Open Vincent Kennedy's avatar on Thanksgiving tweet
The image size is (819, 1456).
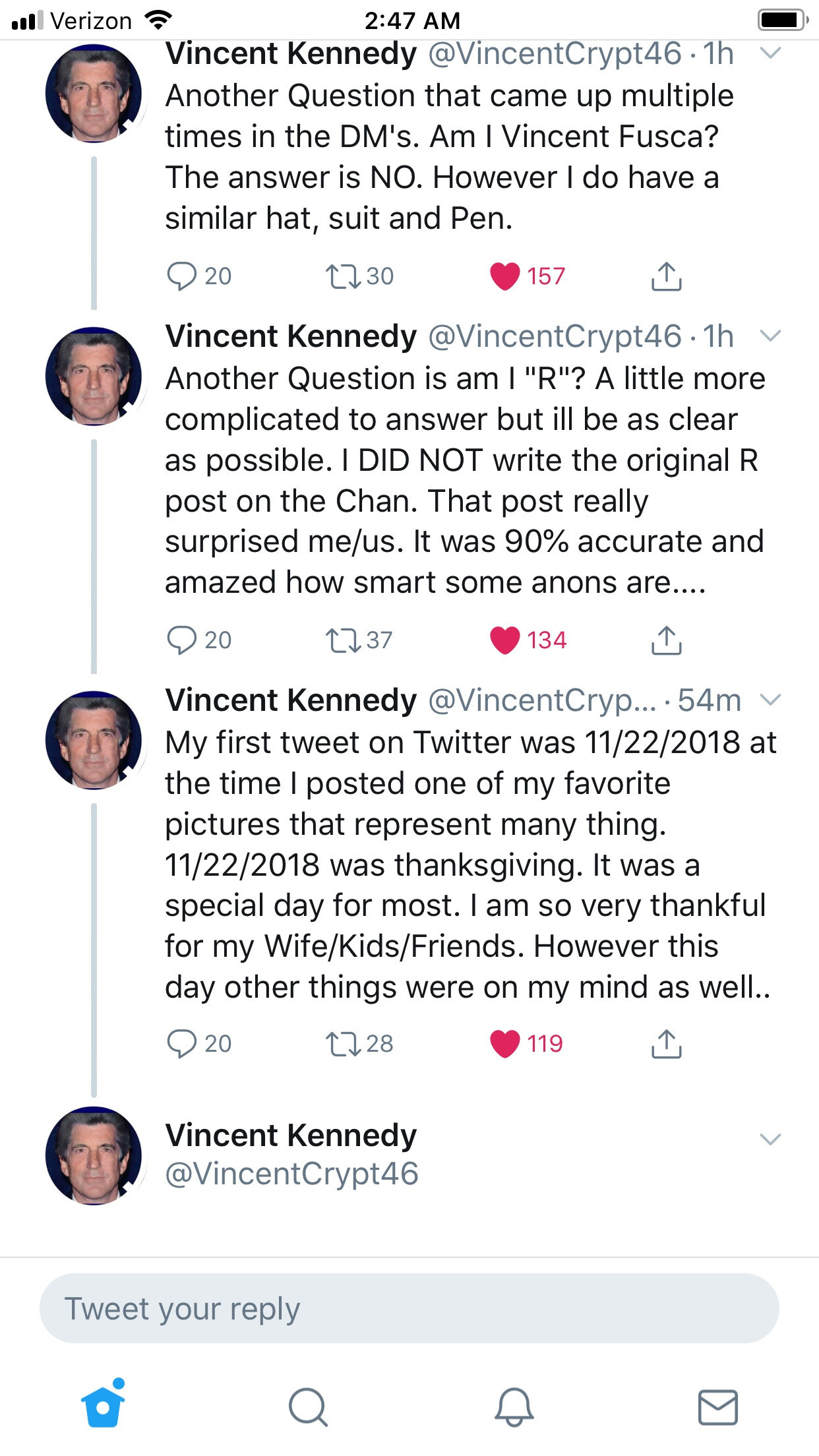click(x=94, y=740)
